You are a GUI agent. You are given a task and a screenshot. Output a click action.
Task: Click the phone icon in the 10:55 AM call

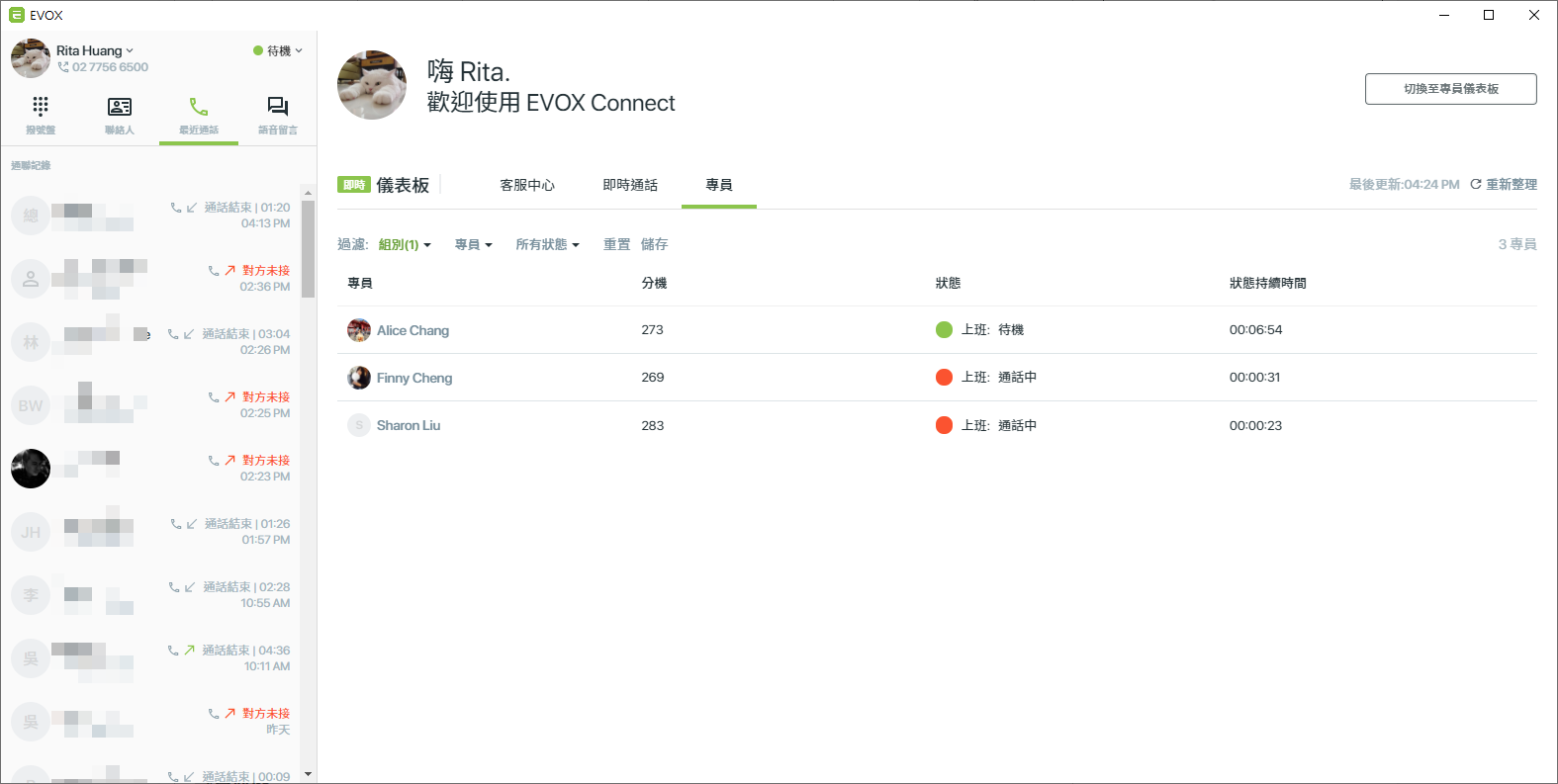(x=174, y=587)
